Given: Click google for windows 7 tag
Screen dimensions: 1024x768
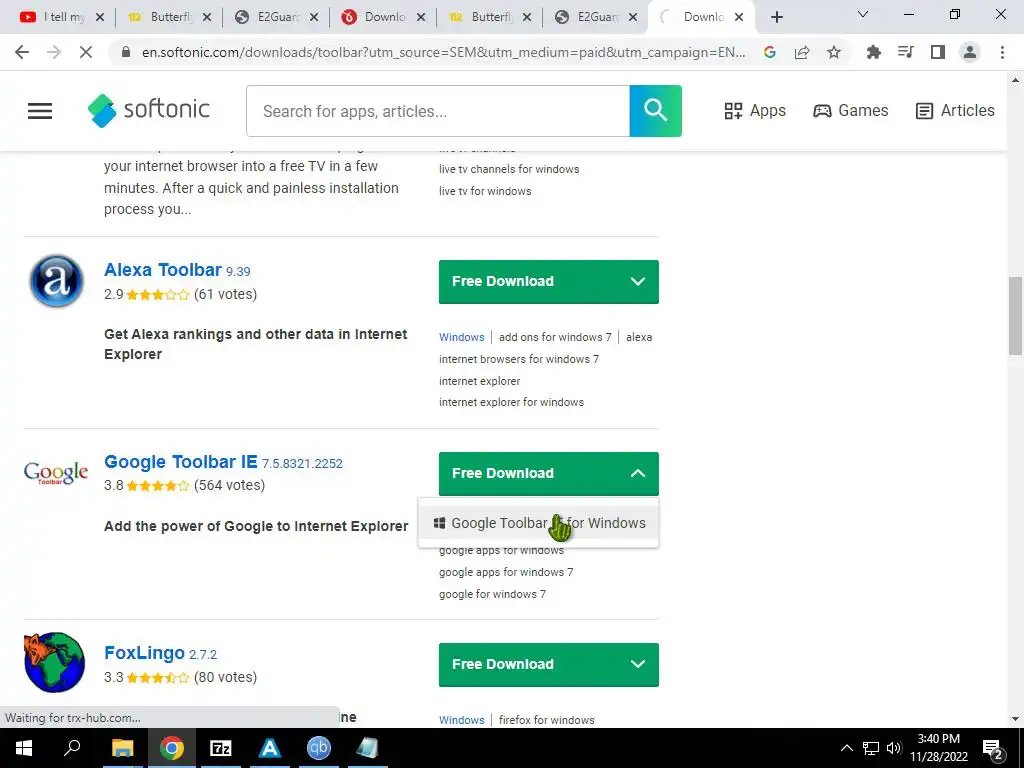Looking at the screenshot, I should [492, 594].
